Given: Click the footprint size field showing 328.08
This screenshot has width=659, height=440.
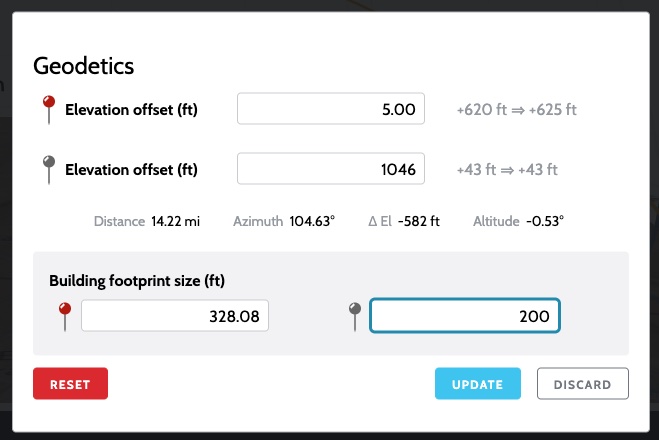Looking at the screenshot, I should [175, 317].
